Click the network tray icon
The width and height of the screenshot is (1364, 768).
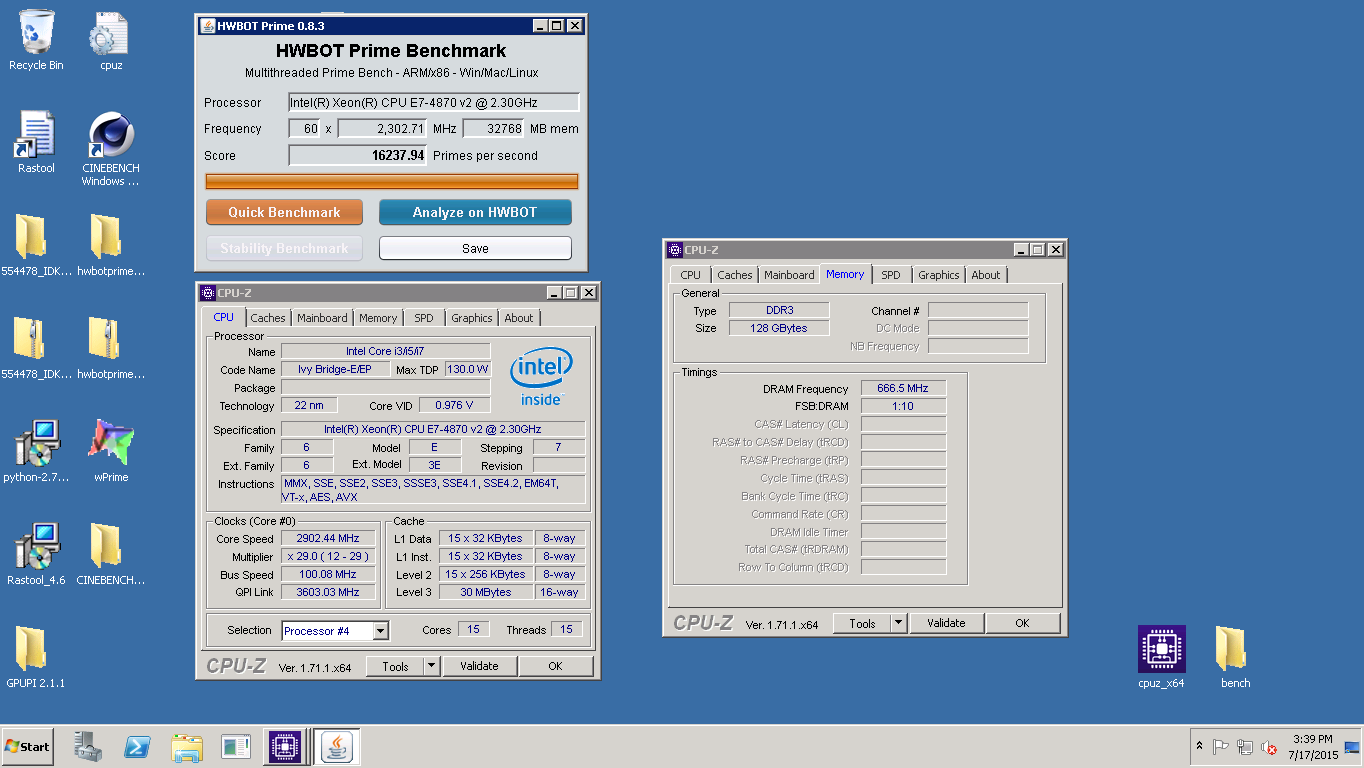tap(1245, 747)
